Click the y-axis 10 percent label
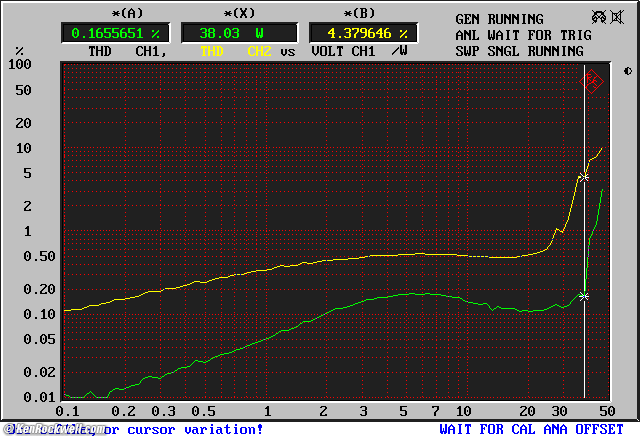Image resolution: width=640 pixels, height=436 pixels. coord(23,148)
